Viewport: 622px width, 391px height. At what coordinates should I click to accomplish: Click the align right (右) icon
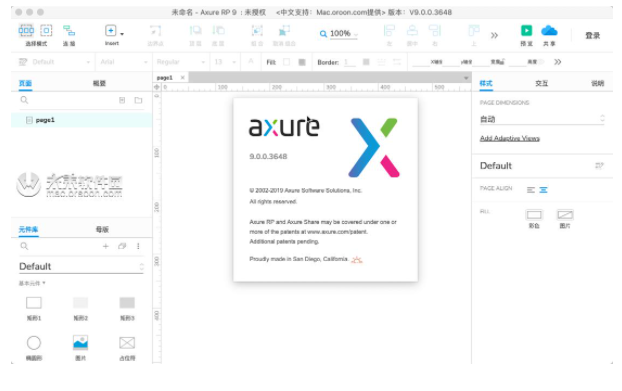pyautogui.click(x=435, y=31)
